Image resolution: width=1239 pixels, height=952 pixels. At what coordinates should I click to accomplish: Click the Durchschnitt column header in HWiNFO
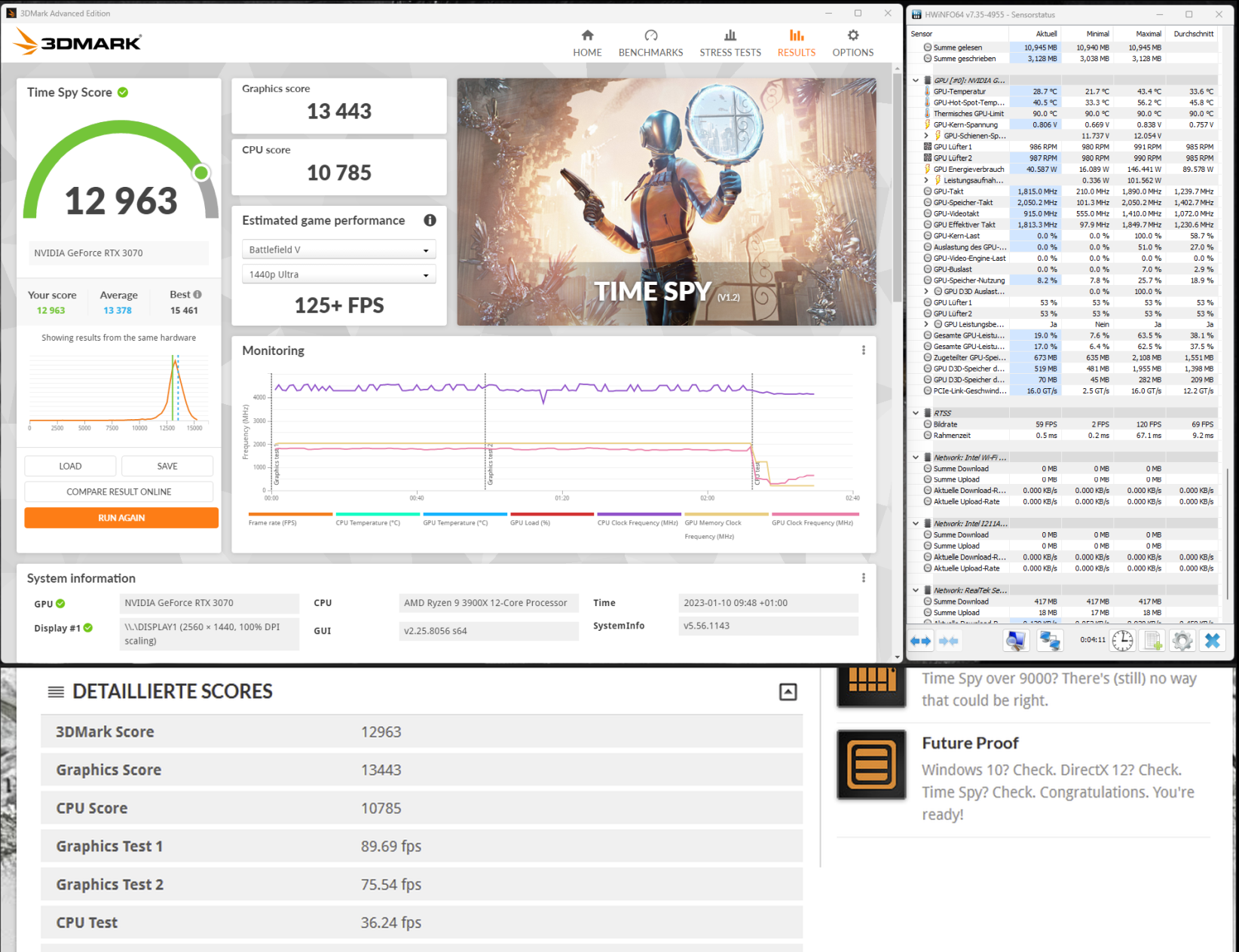tap(1192, 34)
